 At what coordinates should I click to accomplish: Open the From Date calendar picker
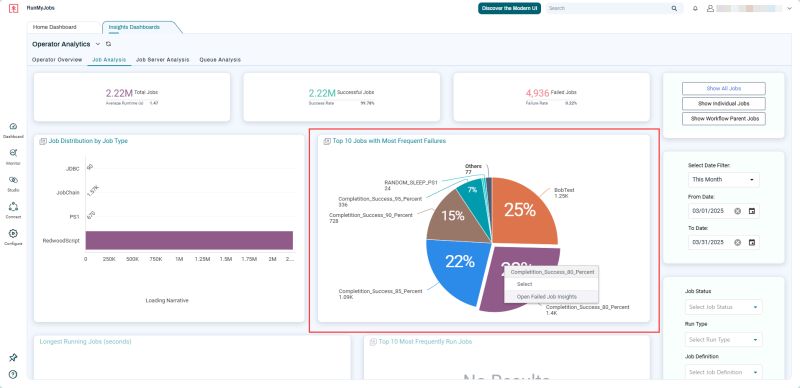[x=752, y=211]
